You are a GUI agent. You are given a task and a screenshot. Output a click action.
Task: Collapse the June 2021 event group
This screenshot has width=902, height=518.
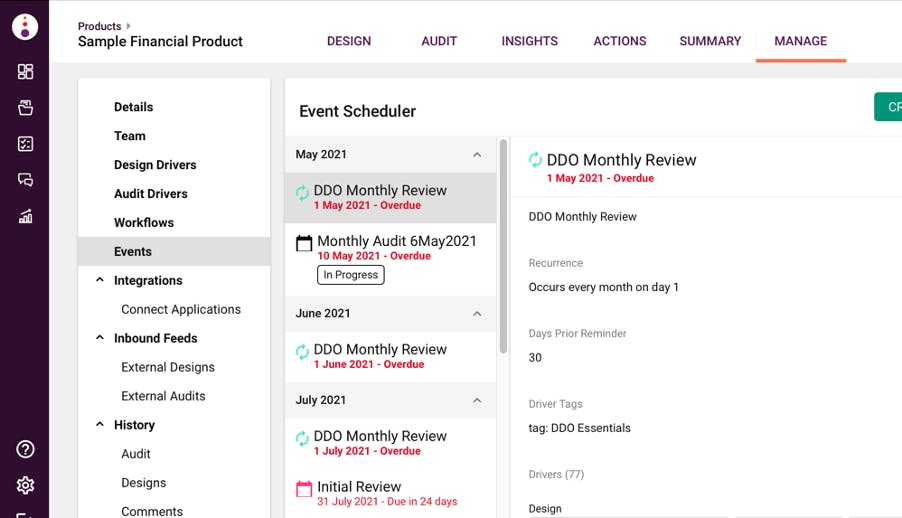(477, 314)
